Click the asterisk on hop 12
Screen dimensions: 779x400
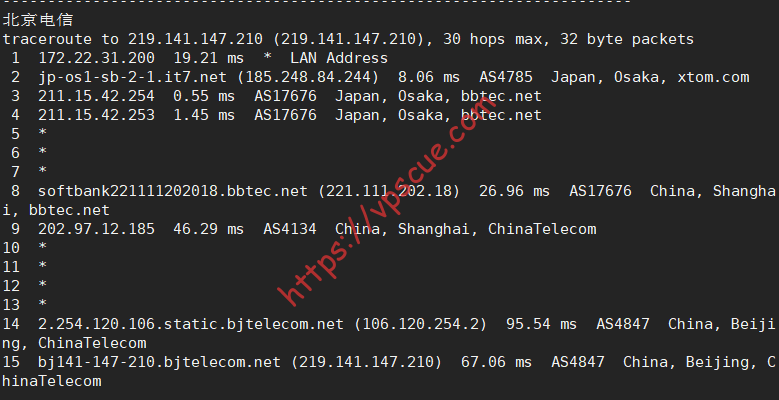pyautogui.click(x=42, y=285)
